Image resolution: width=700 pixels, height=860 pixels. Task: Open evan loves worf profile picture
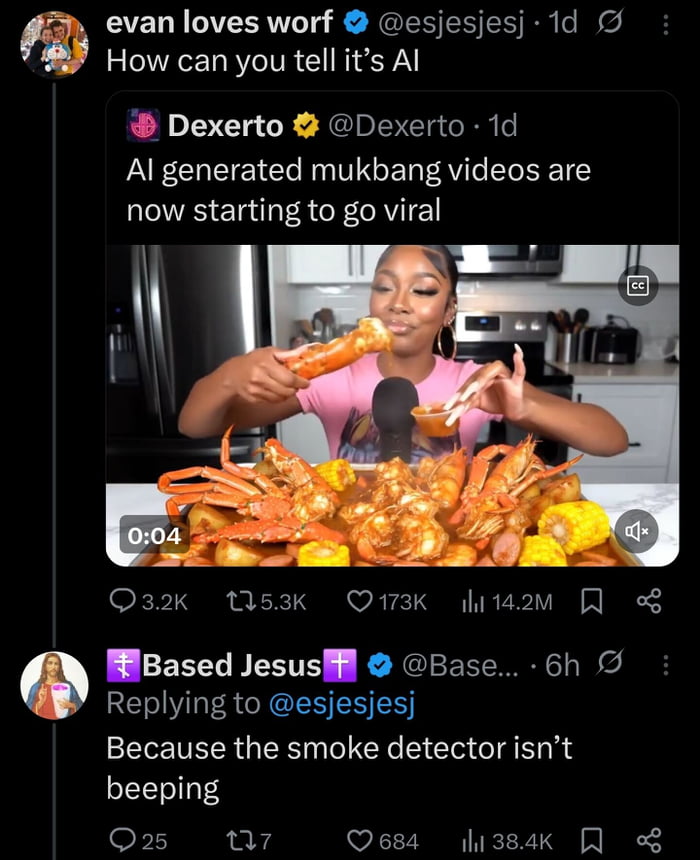(54, 45)
